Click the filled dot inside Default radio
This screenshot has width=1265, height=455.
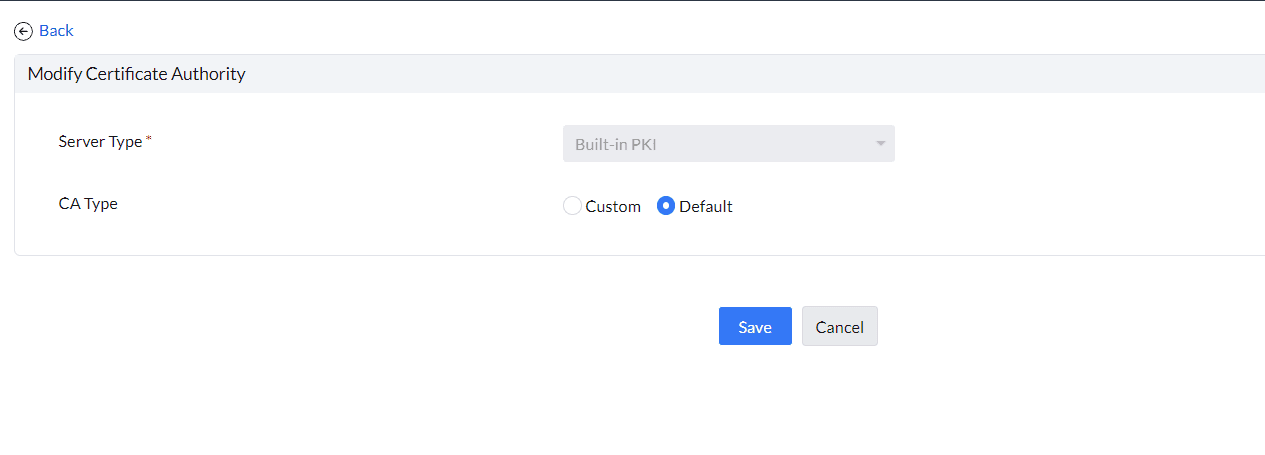click(666, 206)
